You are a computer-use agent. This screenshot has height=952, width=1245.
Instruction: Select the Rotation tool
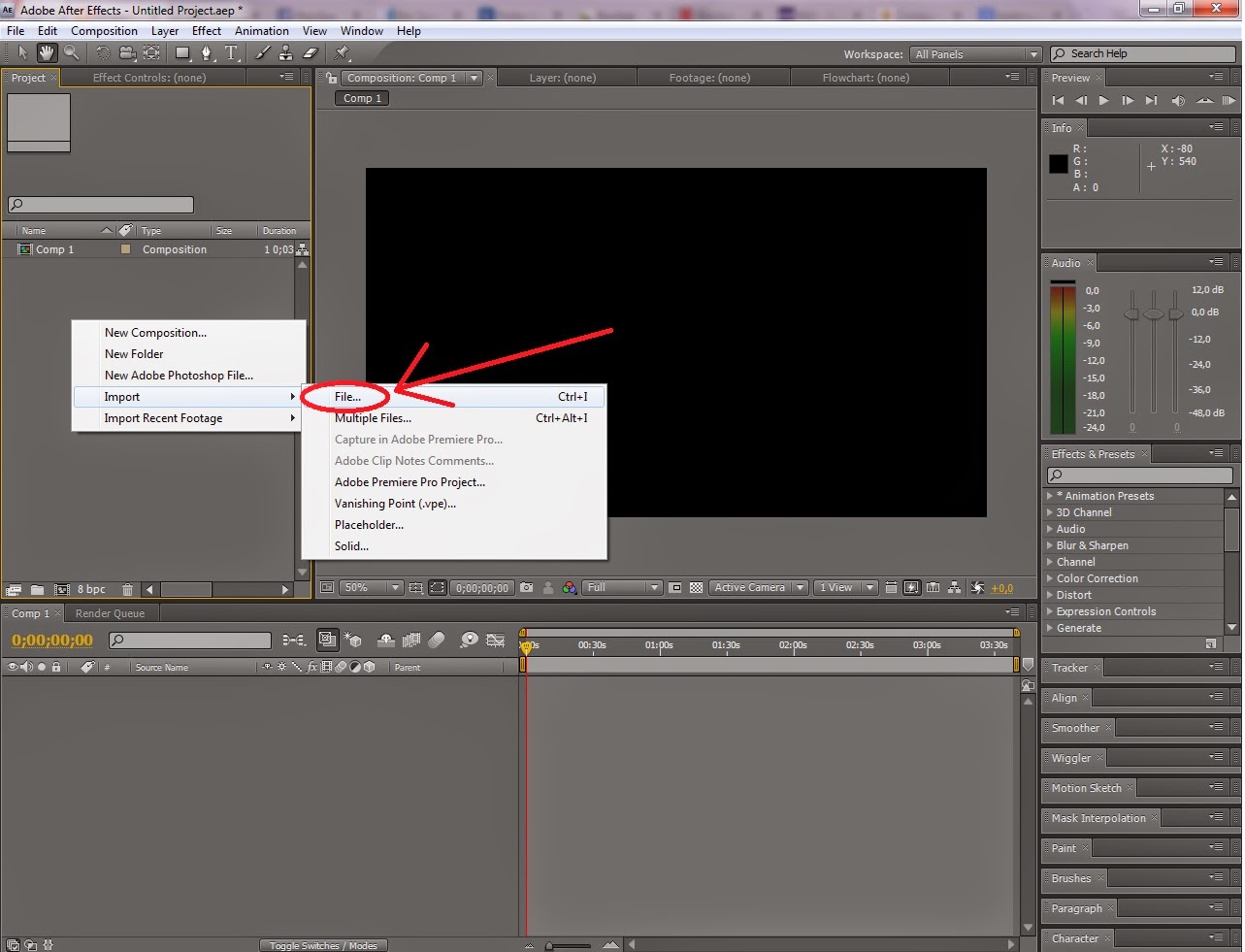[x=103, y=53]
